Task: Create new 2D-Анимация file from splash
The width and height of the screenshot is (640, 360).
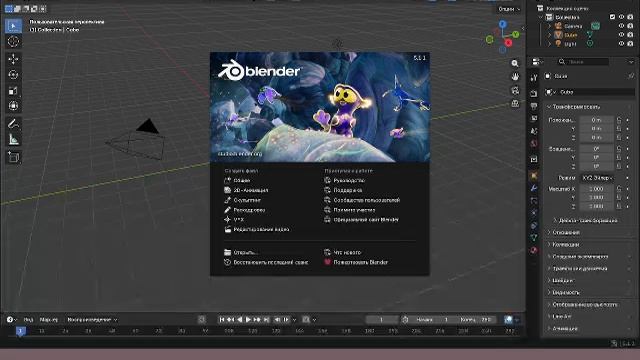Action: click(x=246, y=190)
